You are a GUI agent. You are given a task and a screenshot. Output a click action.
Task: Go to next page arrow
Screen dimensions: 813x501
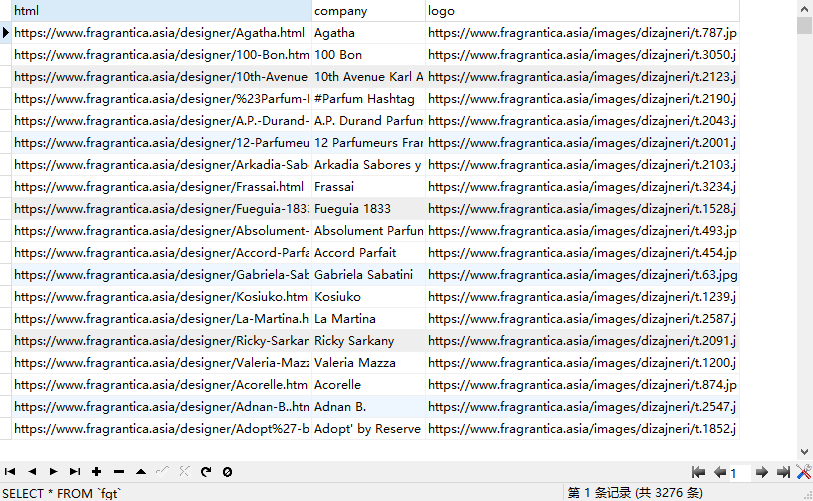coord(762,472)
